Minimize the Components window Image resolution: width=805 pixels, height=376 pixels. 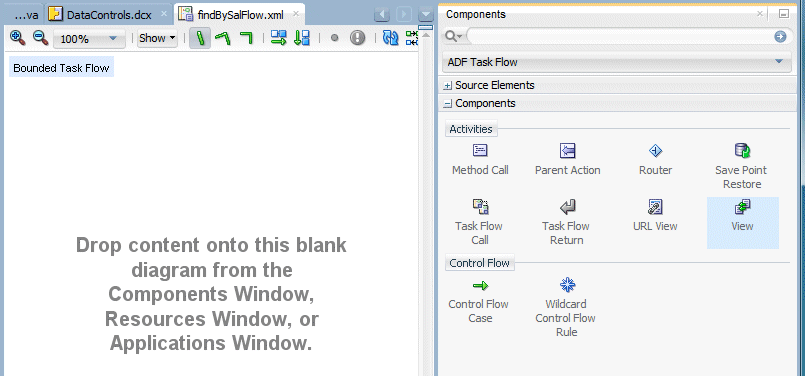point(783,14)
